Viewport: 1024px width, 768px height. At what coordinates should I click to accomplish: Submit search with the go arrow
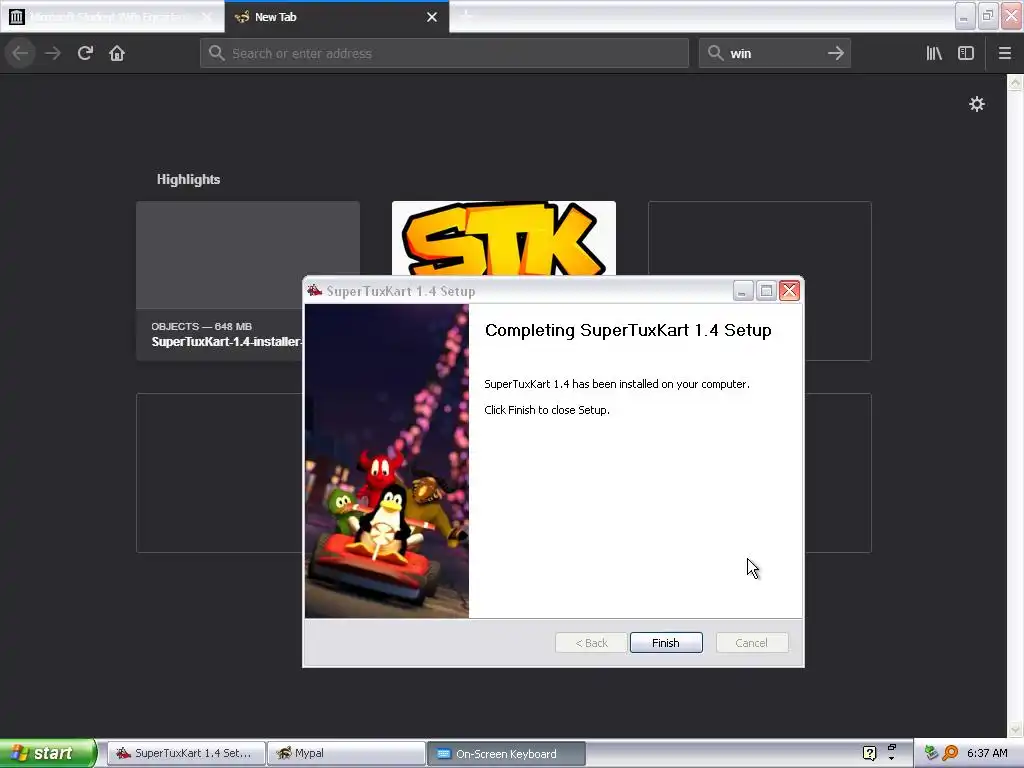[836, 54]
